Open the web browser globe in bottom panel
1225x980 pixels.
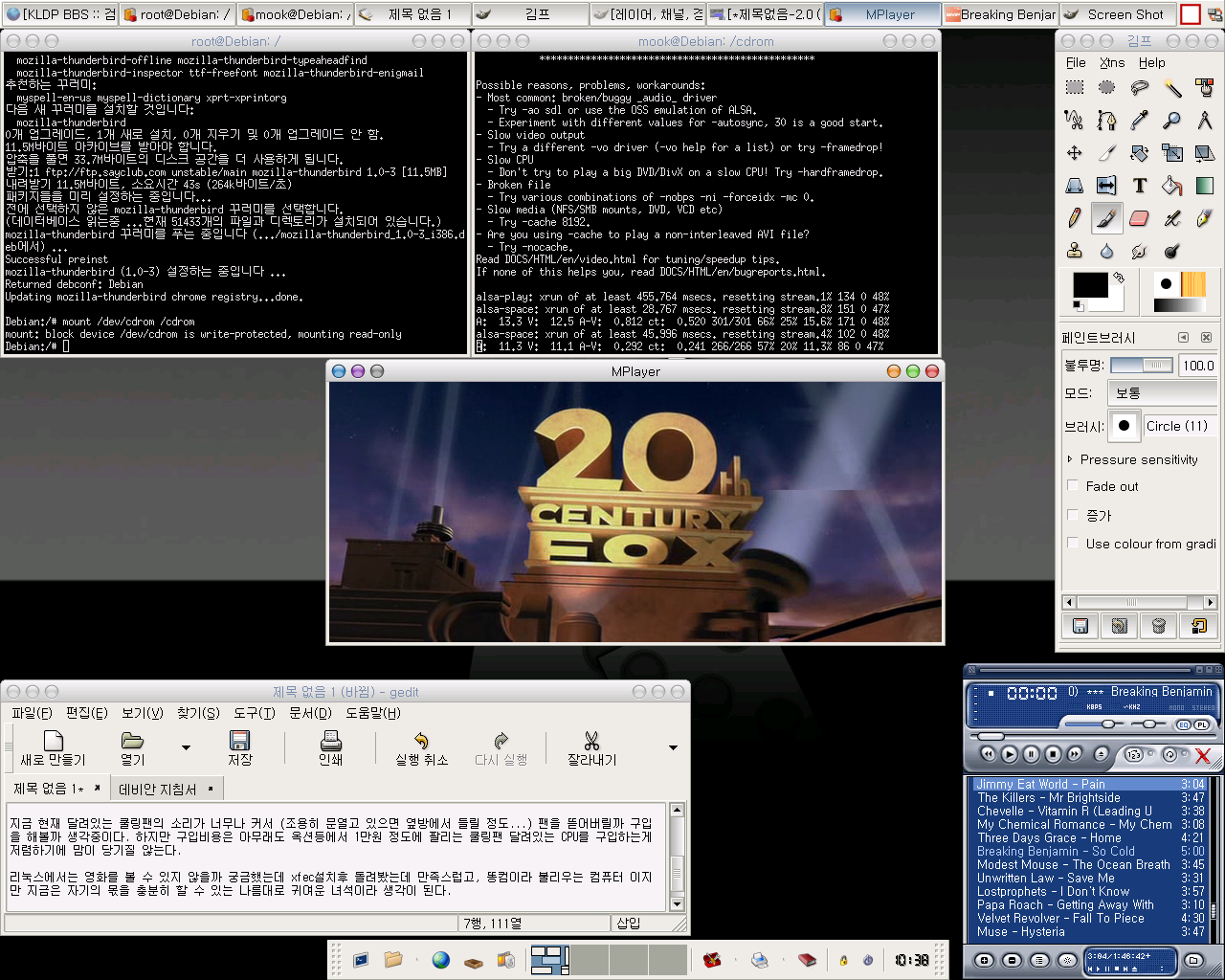[x=440, y=959]
